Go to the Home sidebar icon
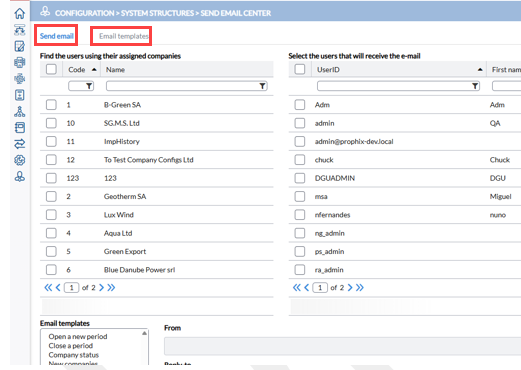Viewport: 521px width, 370px height. click(x=20, y=13)
